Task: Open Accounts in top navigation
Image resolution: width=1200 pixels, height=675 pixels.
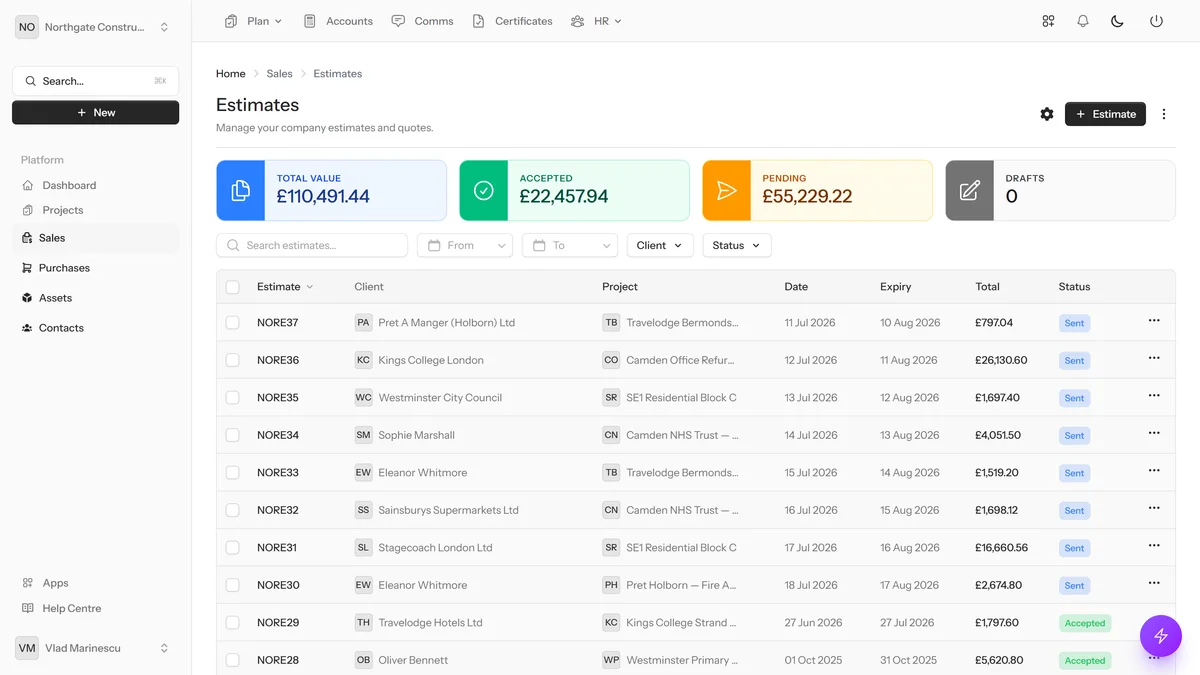Action: pos(338,21)
